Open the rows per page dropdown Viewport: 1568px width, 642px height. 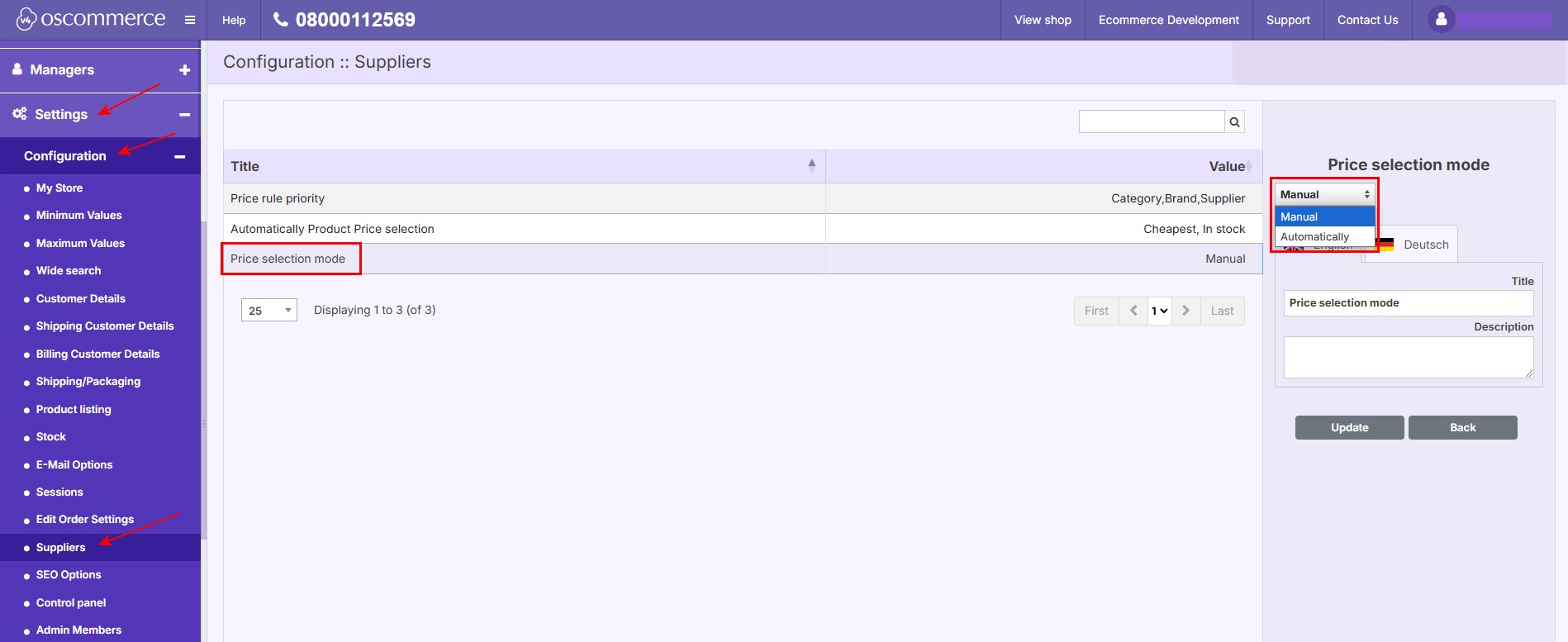[269, 311]
